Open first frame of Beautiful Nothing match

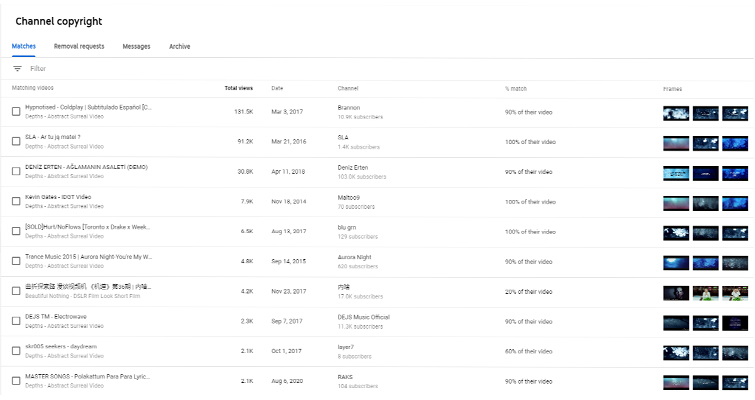tap(676, 293)
